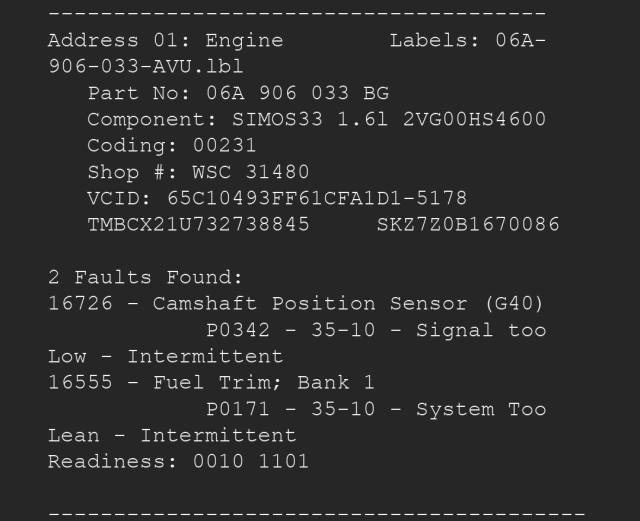Image resolution: width=640 pixels, height=521 pixels.
Task: Click the bottom dashed separator line
Action: (316, 513)
